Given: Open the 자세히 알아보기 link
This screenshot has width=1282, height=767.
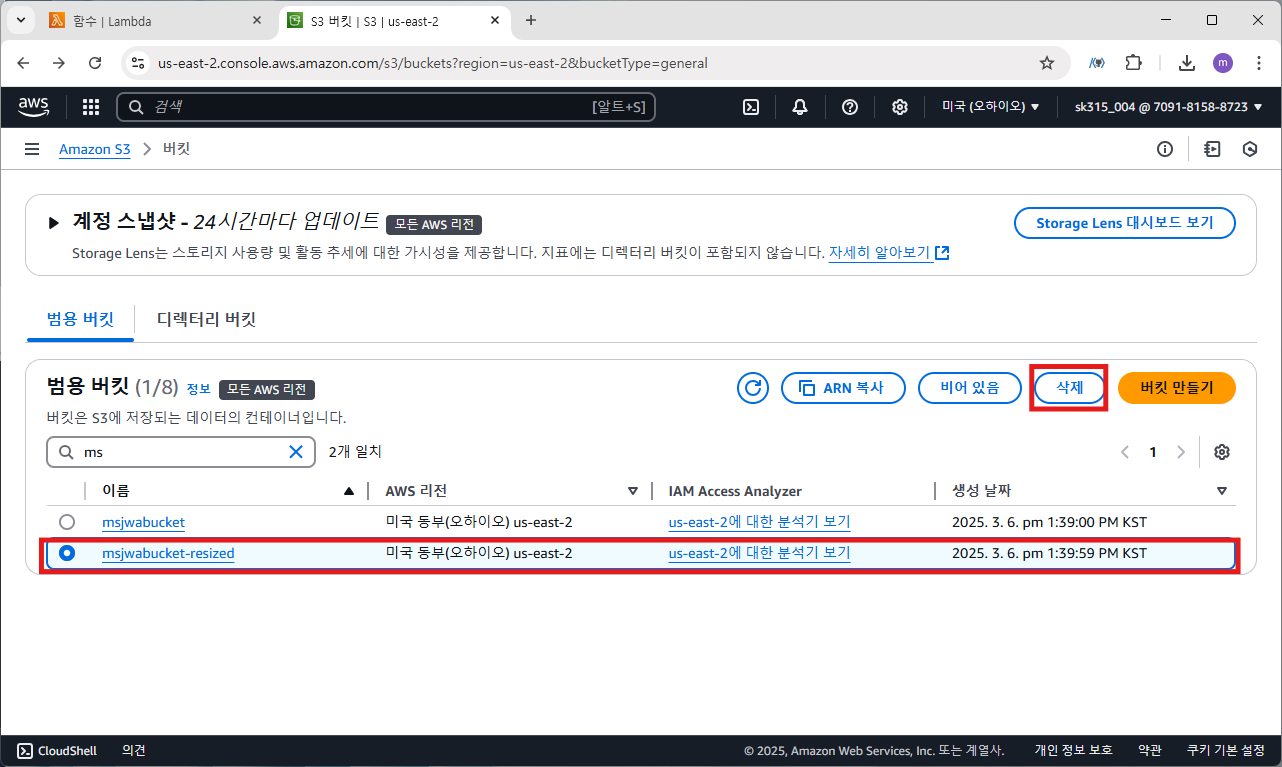Looking at the screenshot, I should 888,253.
